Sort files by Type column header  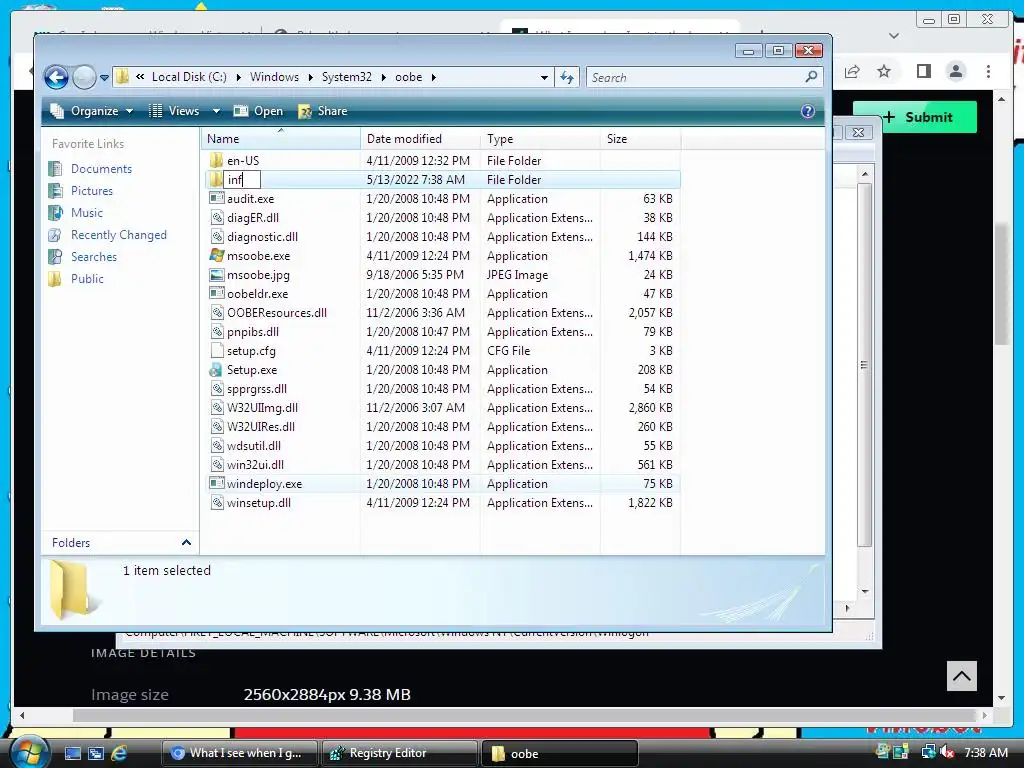click(x=541, y=138)
